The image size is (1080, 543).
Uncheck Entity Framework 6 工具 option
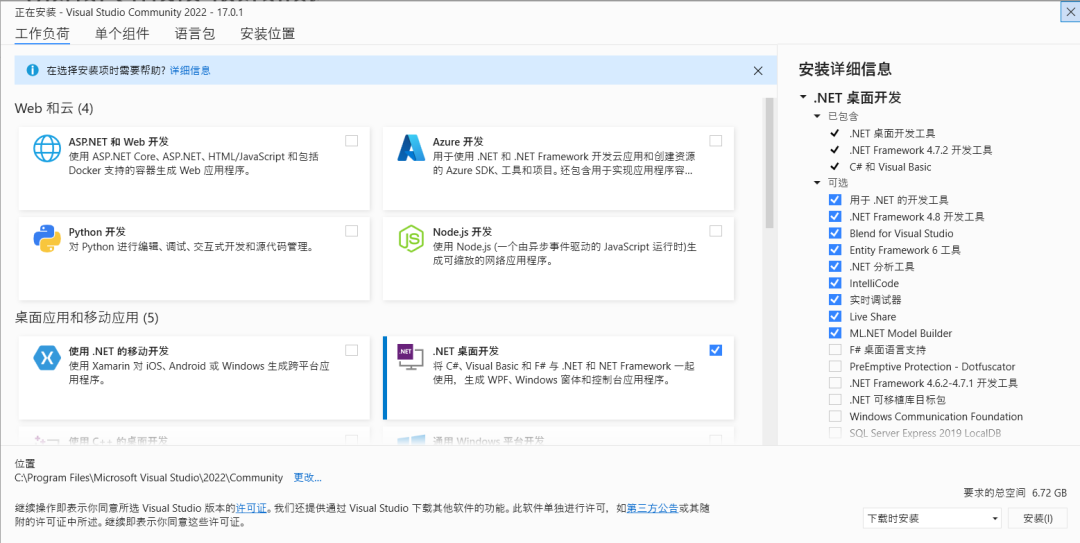[x=835, y=249]
